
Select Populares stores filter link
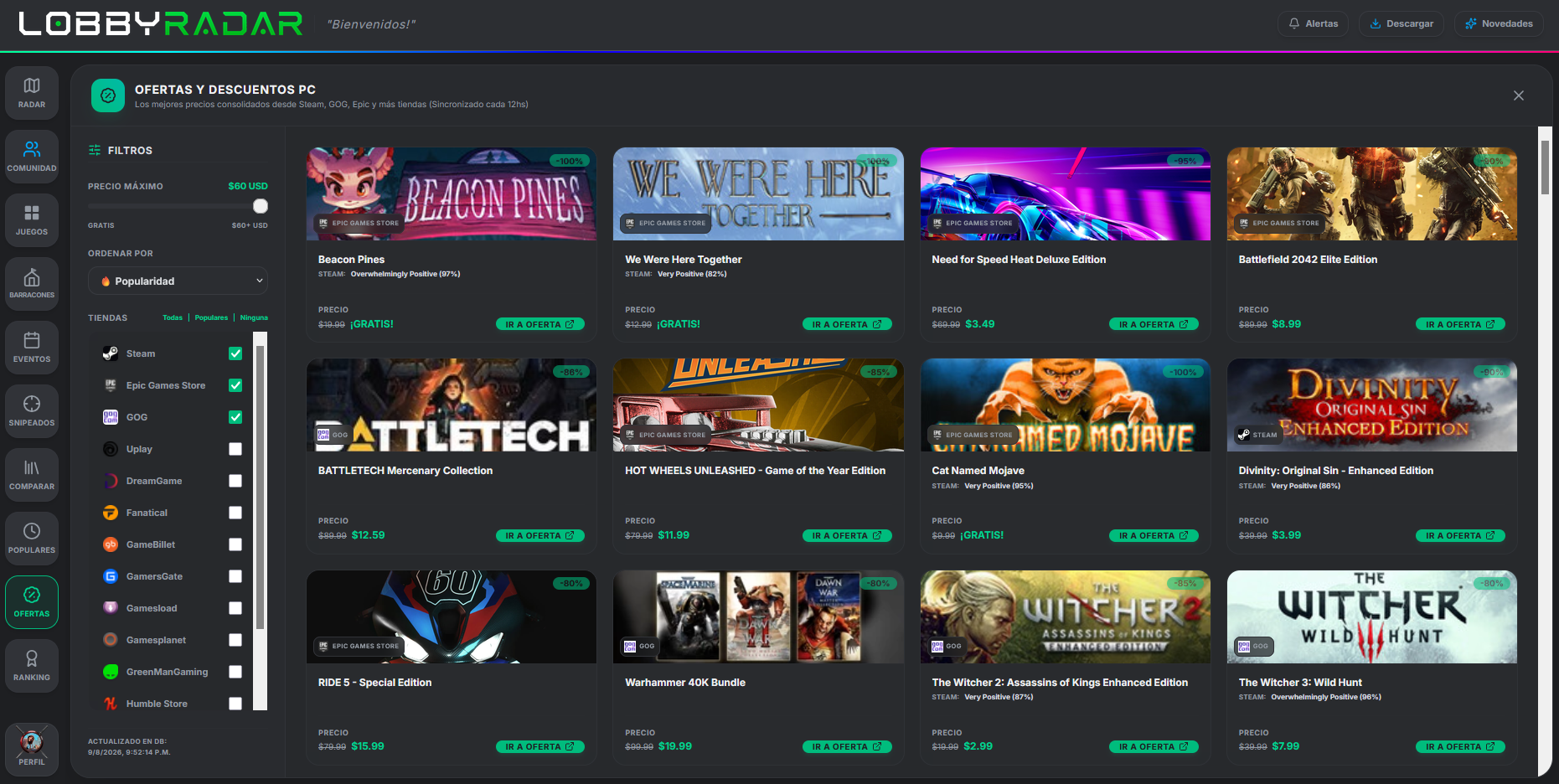pyautogui.click(x=211, y=317)
